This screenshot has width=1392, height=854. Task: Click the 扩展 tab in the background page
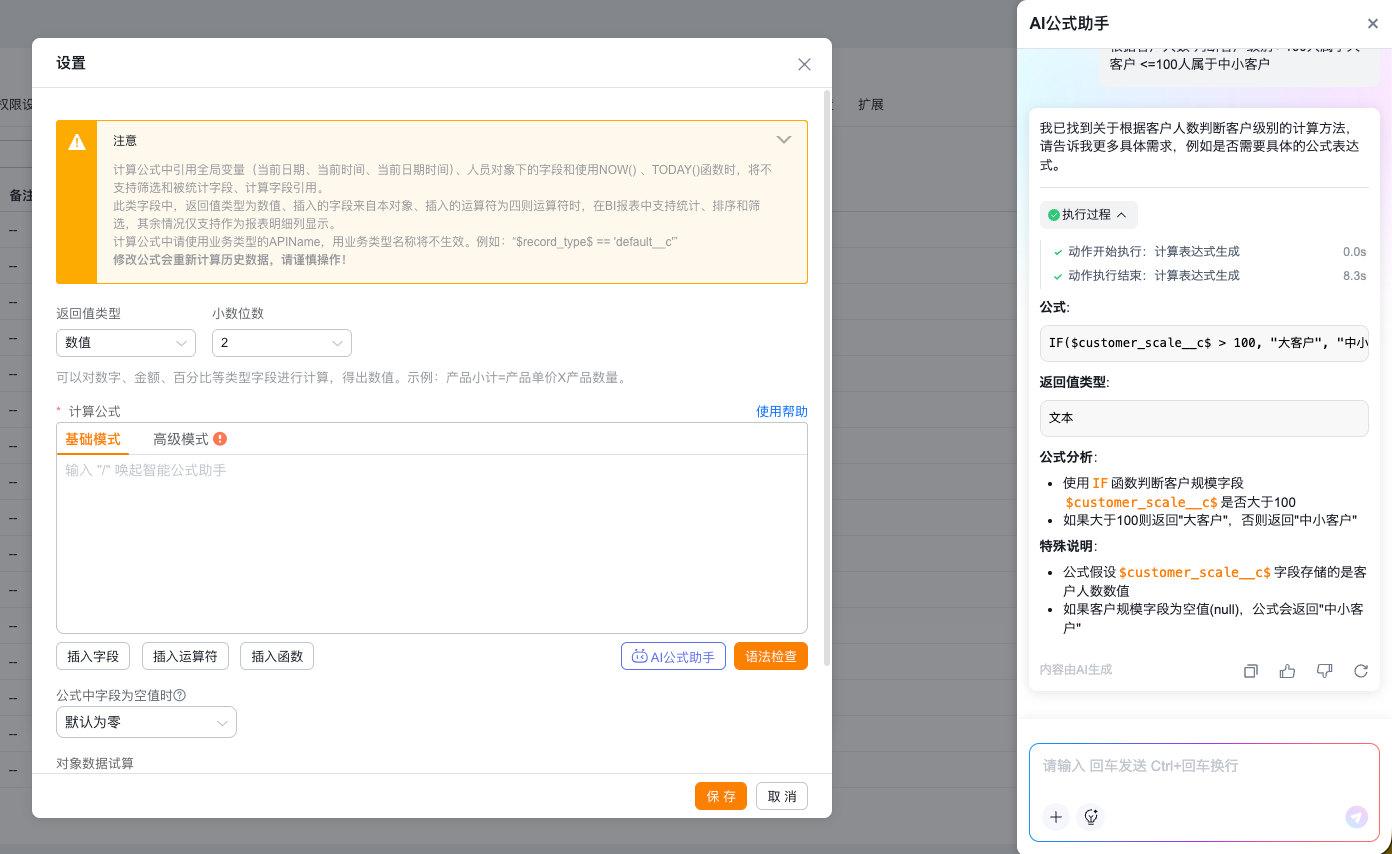[871, 104]
